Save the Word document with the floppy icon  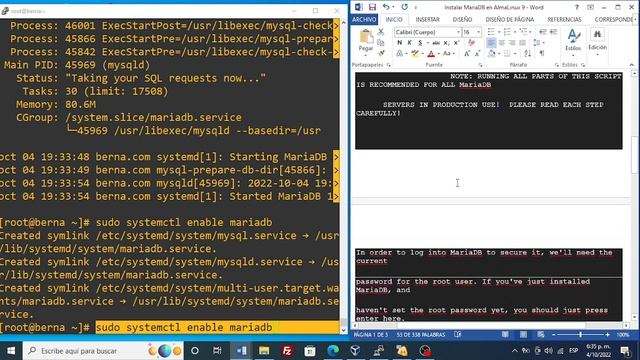(372, 7)
